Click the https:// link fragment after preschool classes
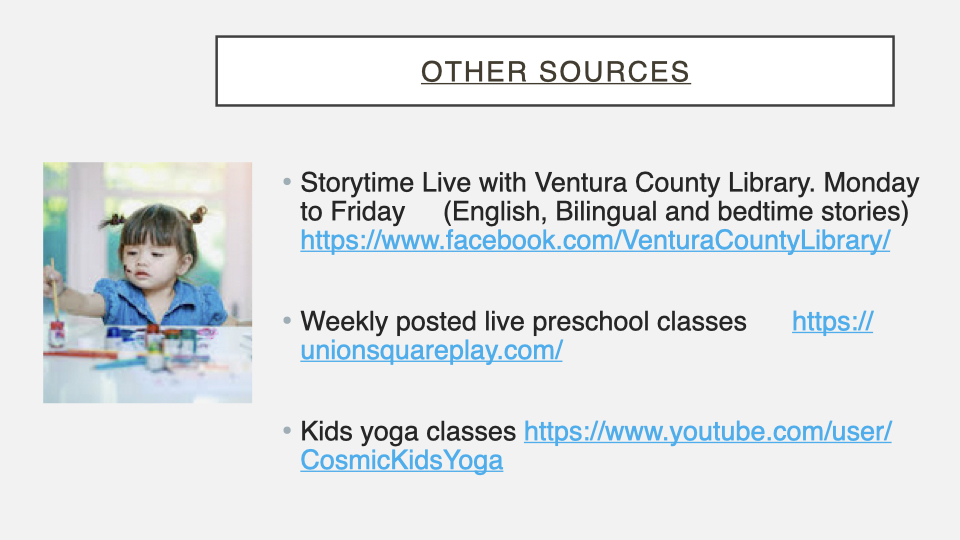960x540 pixels. click(x=832, y=322)
